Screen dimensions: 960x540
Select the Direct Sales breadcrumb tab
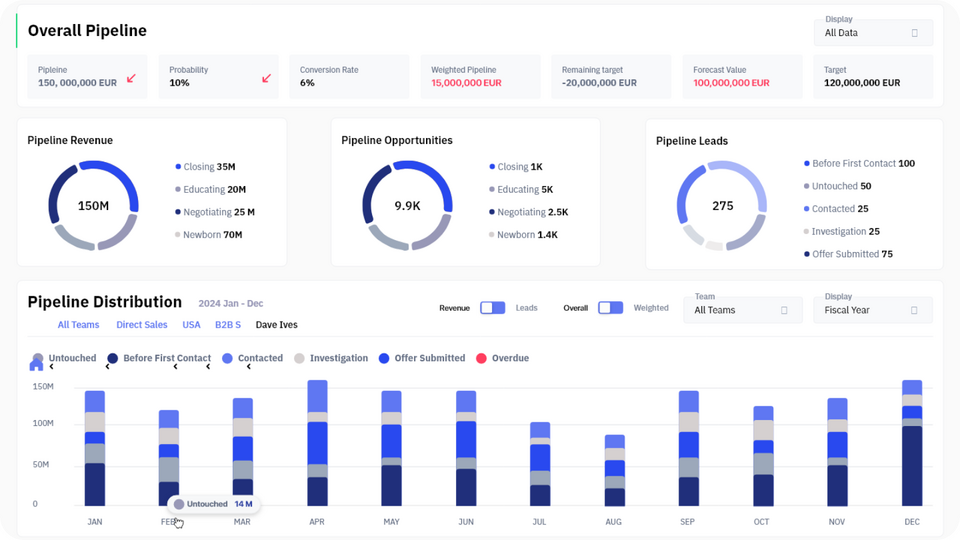coord(141,324)
